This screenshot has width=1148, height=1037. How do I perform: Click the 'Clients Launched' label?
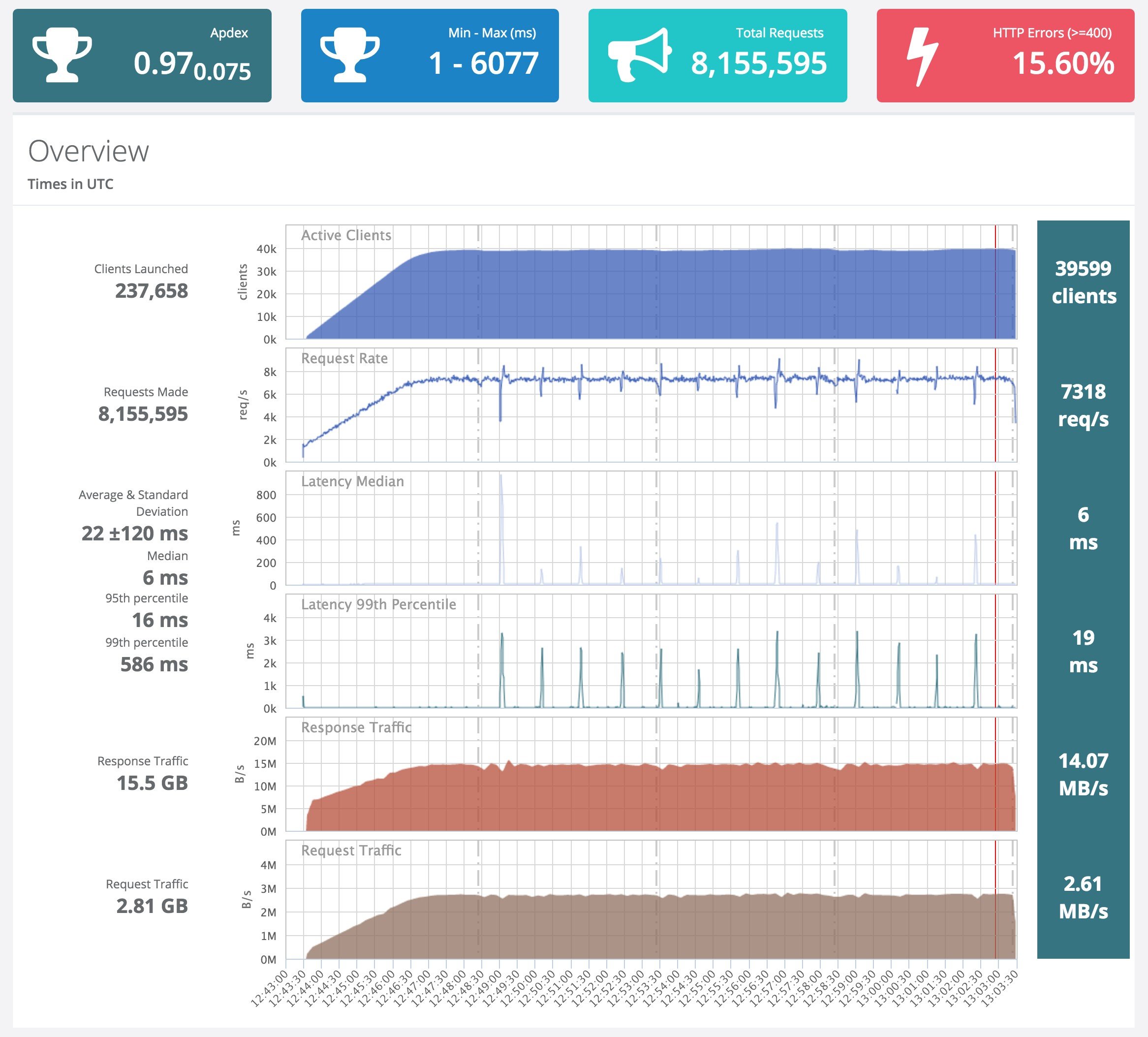tap(141, 269)
